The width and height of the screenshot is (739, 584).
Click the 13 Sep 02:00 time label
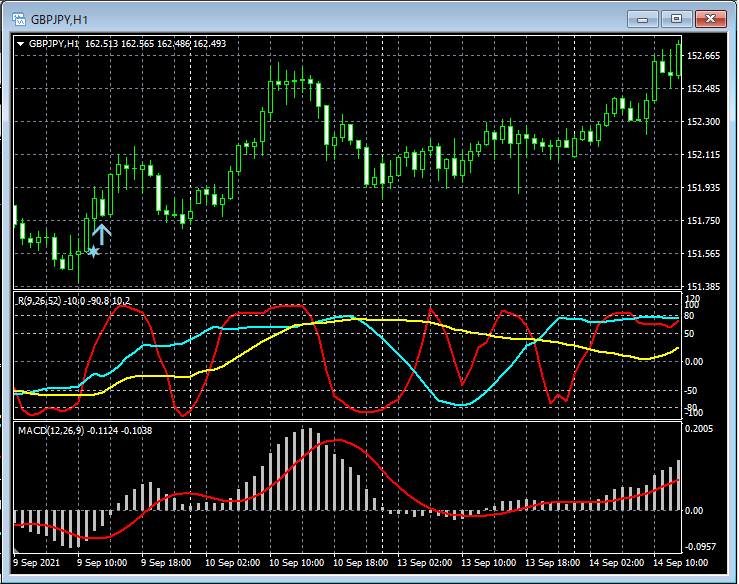tap(426, 563)
